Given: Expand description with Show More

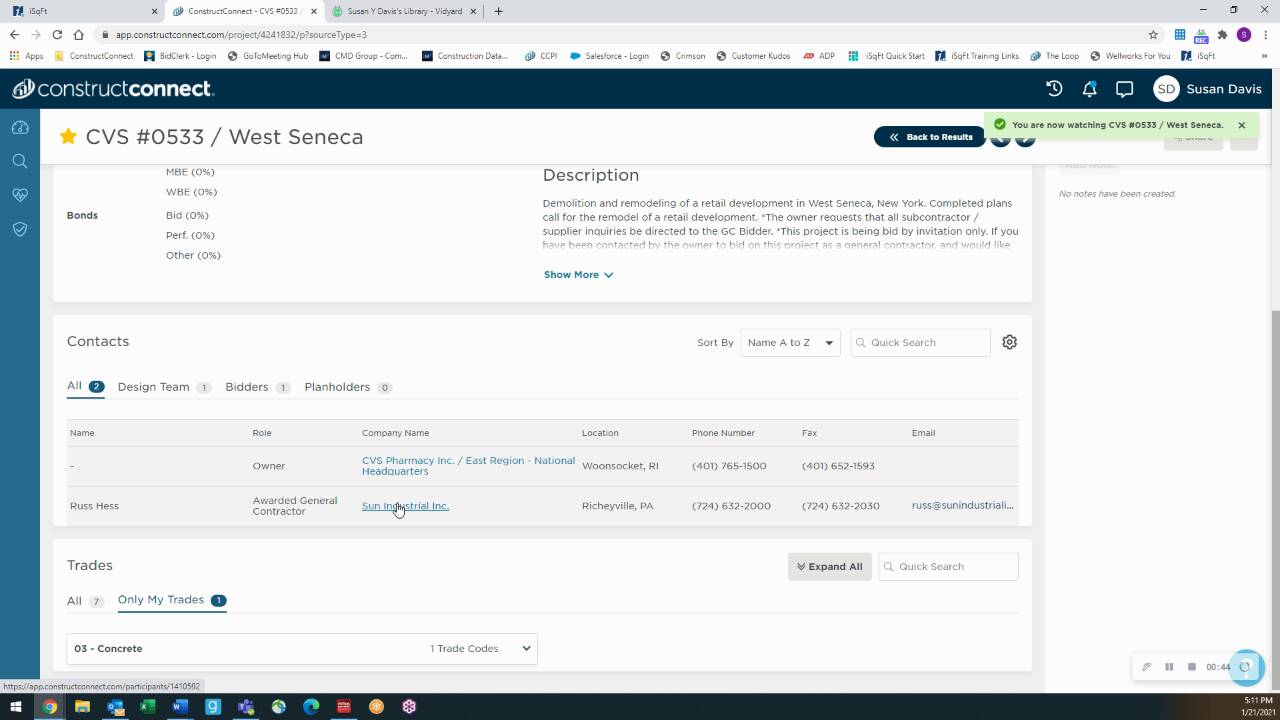Looking at the screenshot, I should [578, 274].
